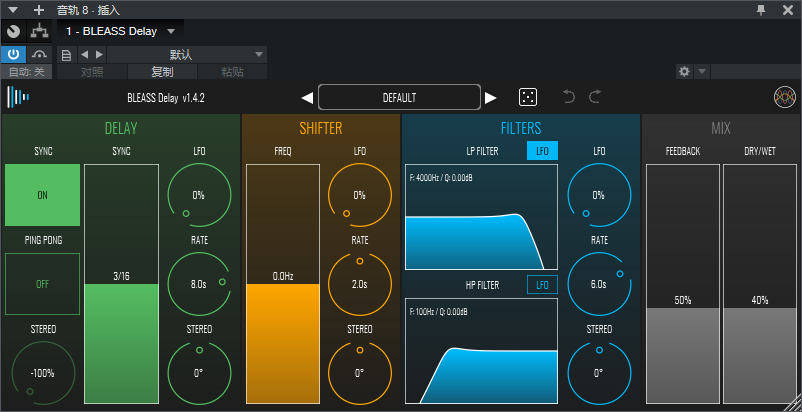The width and height of the screenshot is (802, 412).
Task: Open the 默认 preset dropdown
Action: pos(187,55)
